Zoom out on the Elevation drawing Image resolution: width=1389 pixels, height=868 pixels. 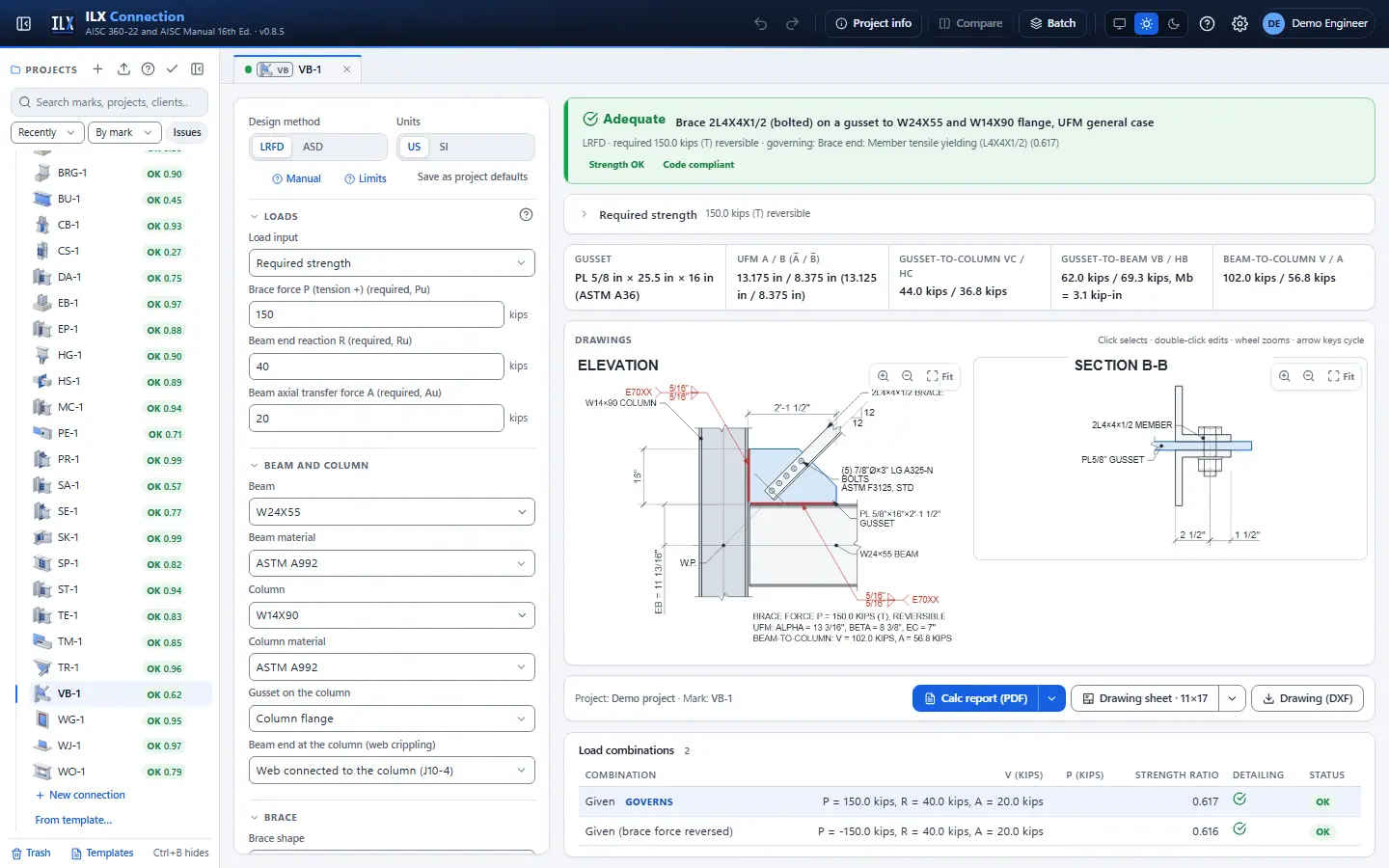[x=907, y=376]
